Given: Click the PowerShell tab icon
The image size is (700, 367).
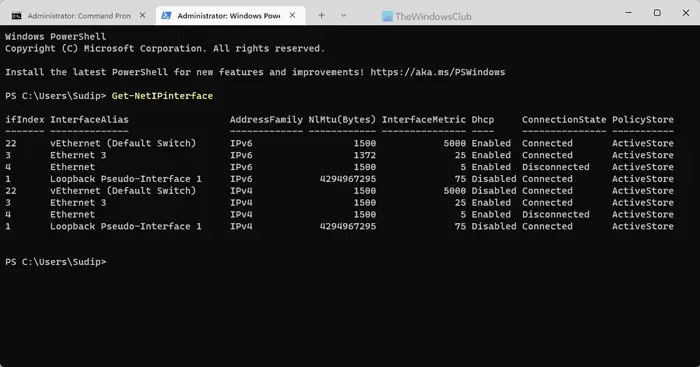Looking at the screenshot, I should [x=166, y=16].
